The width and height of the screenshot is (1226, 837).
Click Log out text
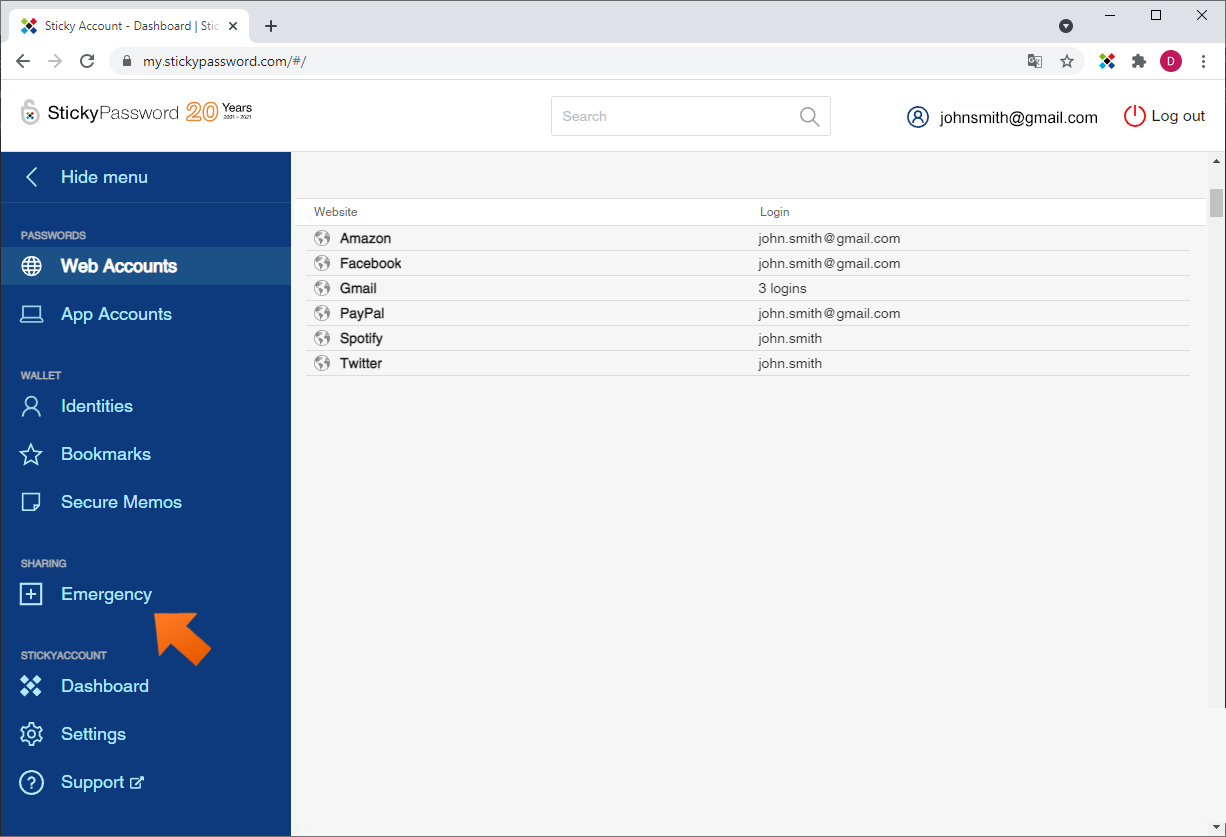tap(1178, 116)
